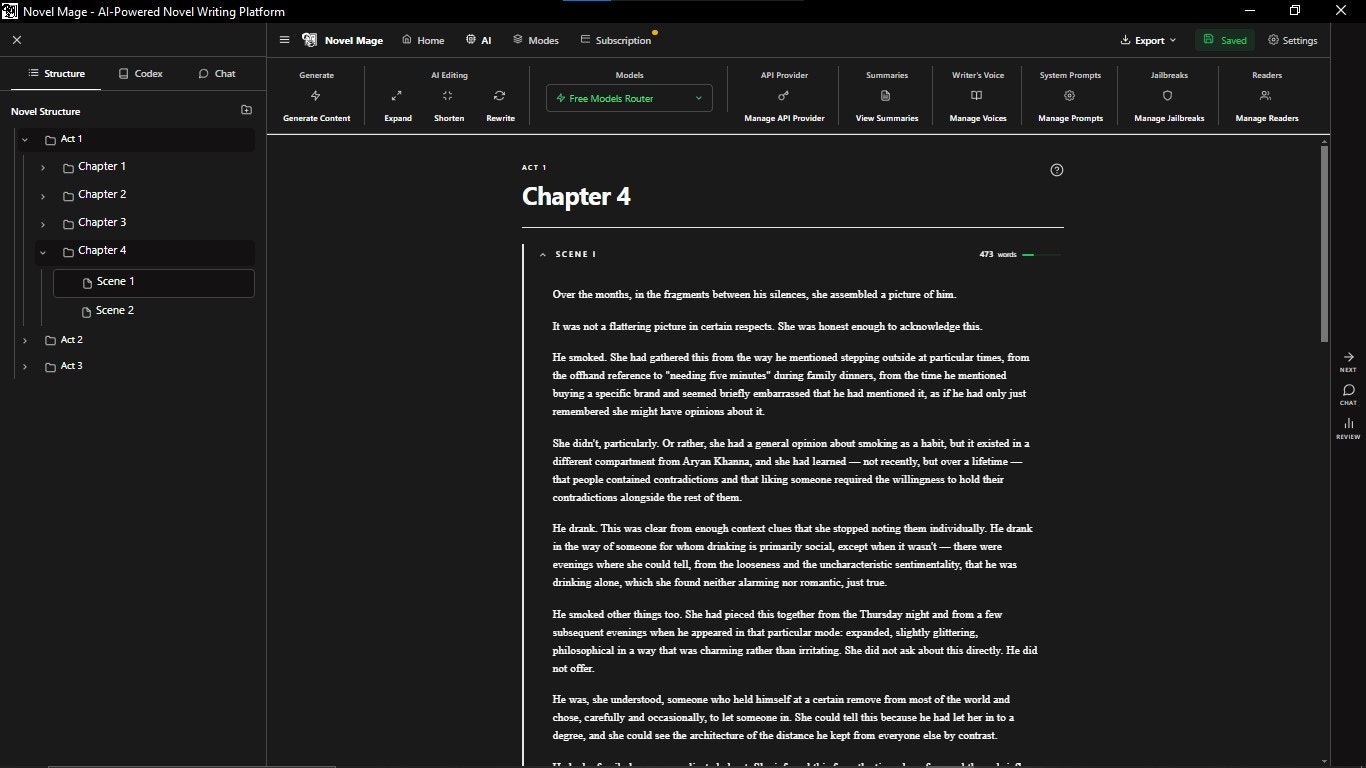Open the Free Models Router dropdown
The width and height of the screenshot is (1366, 768).
[629, 98]
